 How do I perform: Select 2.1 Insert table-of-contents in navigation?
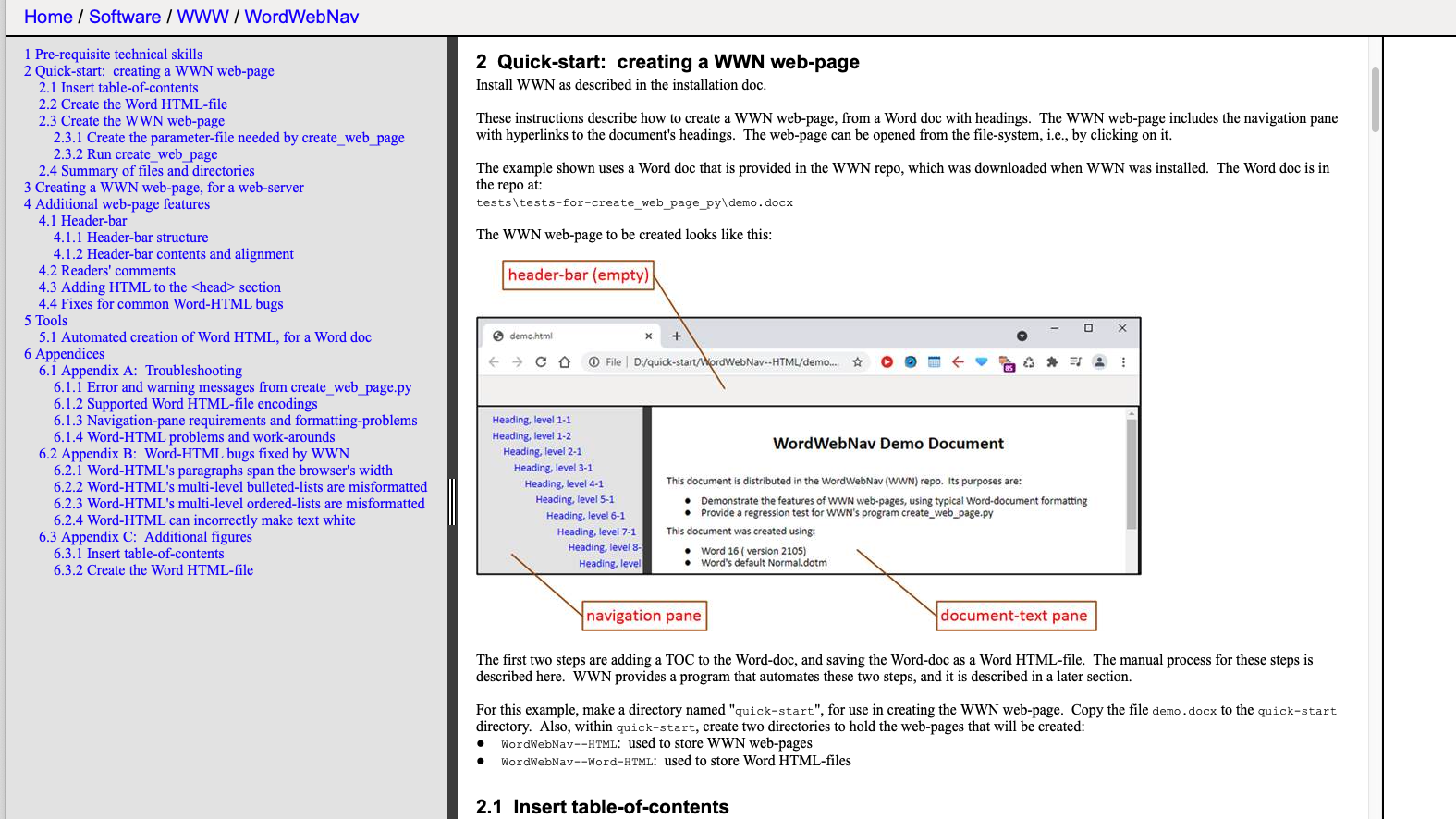coord(118,88)
